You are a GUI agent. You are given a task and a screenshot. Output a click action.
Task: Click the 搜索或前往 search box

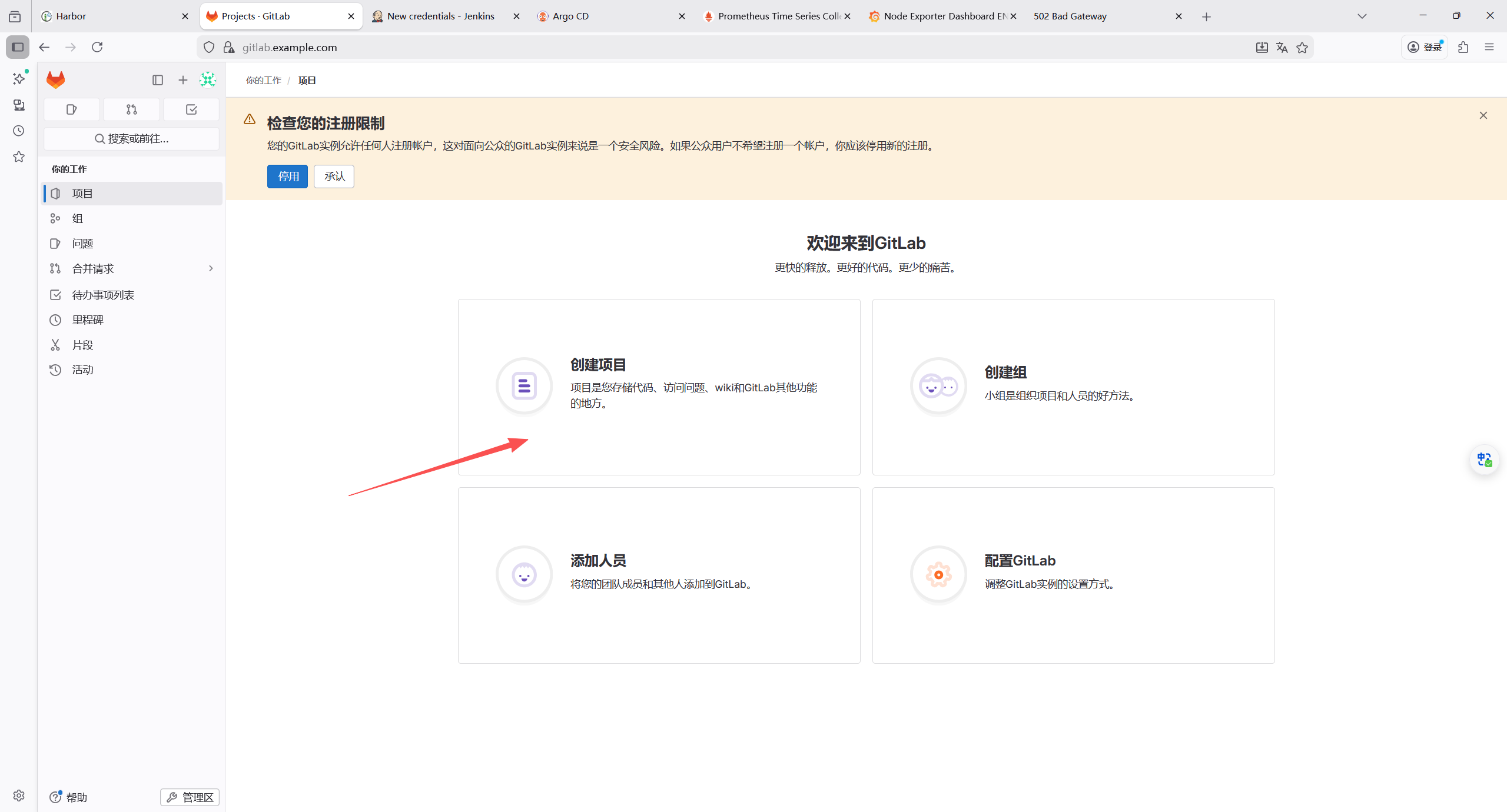[132, 139]
